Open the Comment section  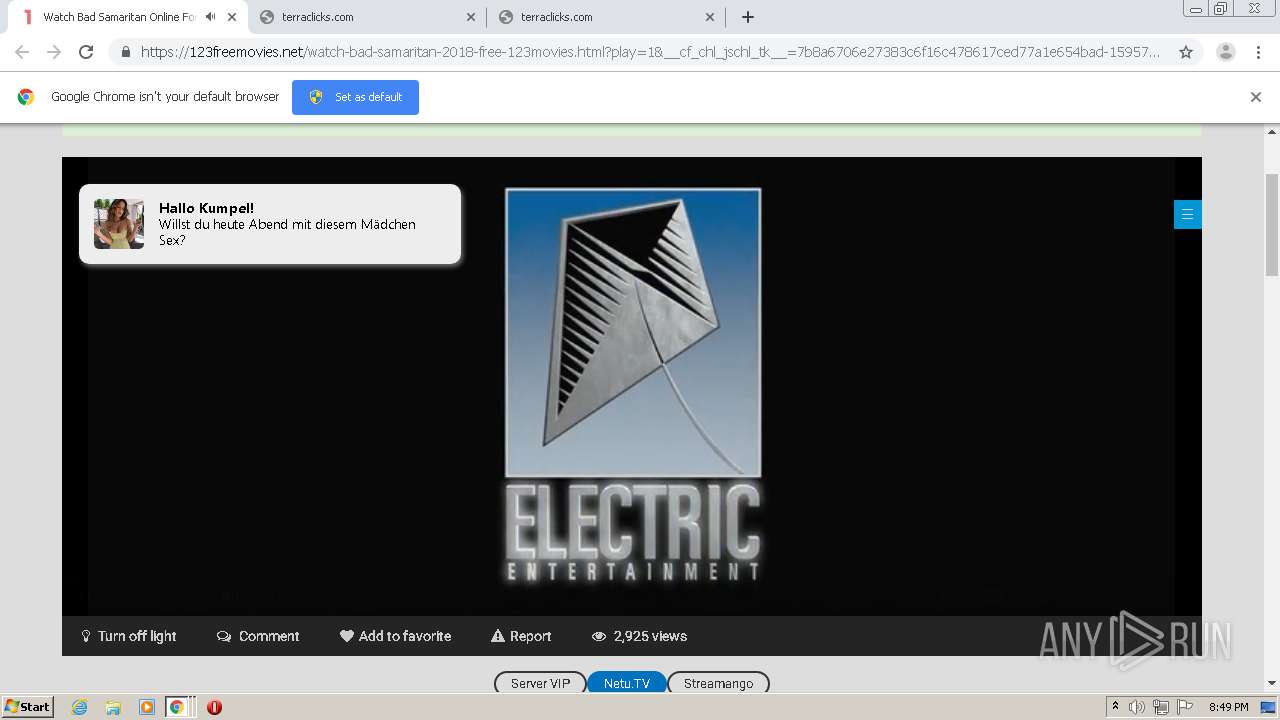pos(258,636)
